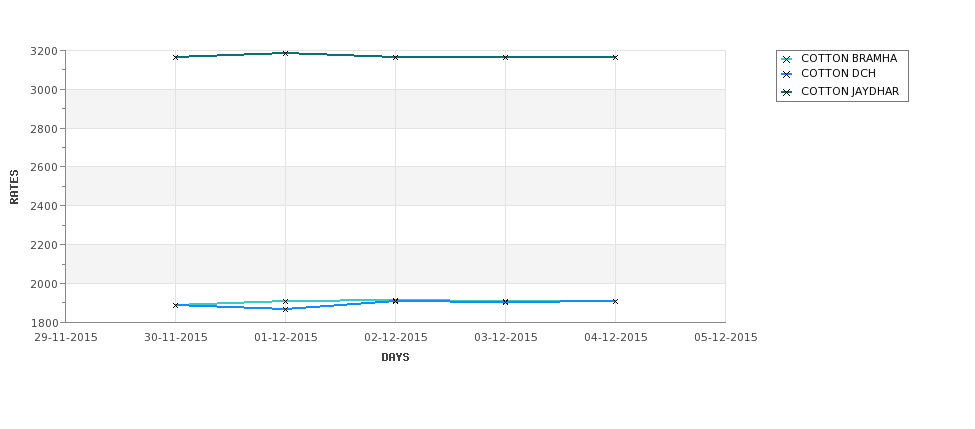Click the COTTON DCH legend marker icon
Screen dimensions: 975x429
787,75
